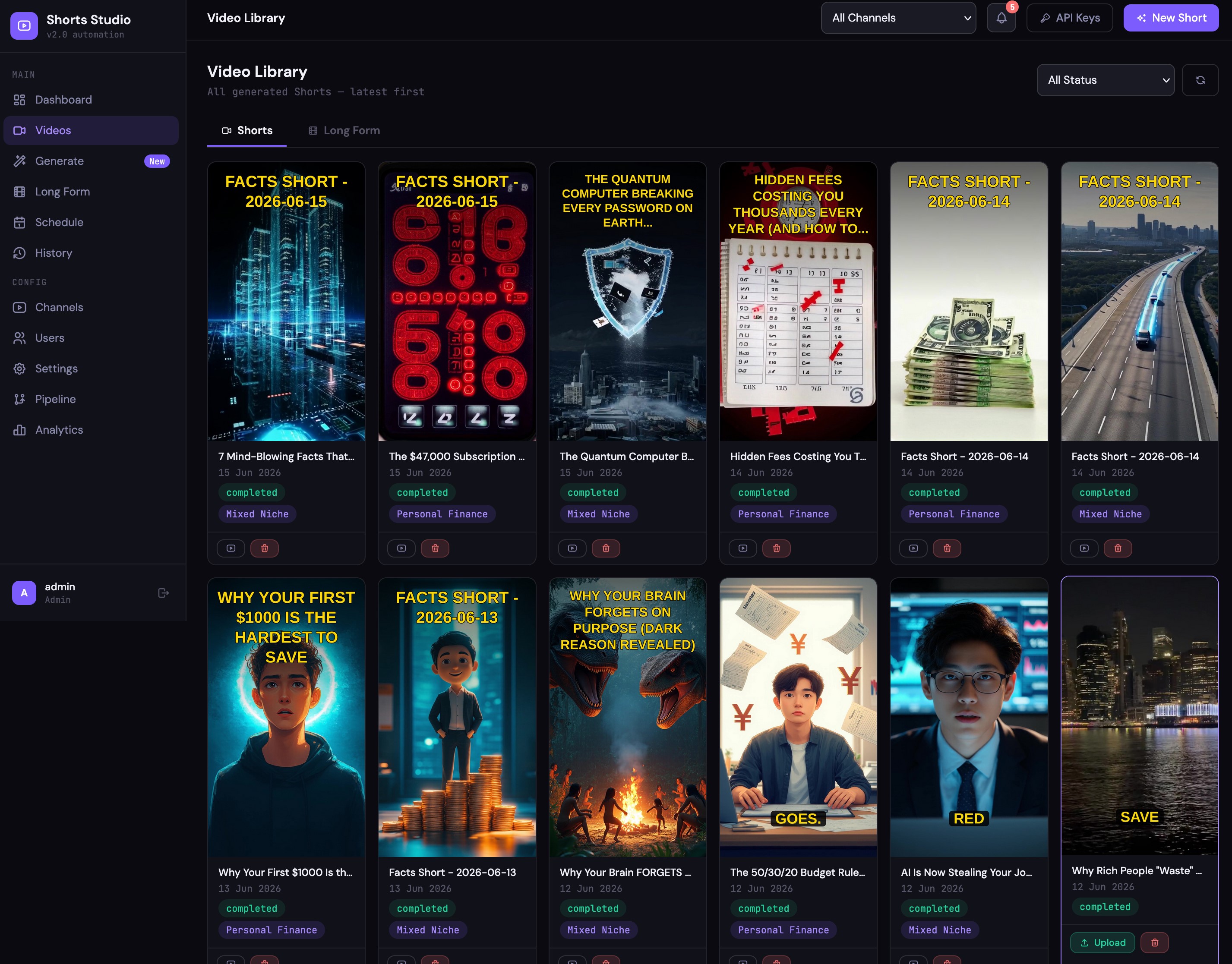This screenshot has width=1232, height=964.
Task: Click the Facts Short - 2026-06-13 title
Action: [x=452, y=873]
